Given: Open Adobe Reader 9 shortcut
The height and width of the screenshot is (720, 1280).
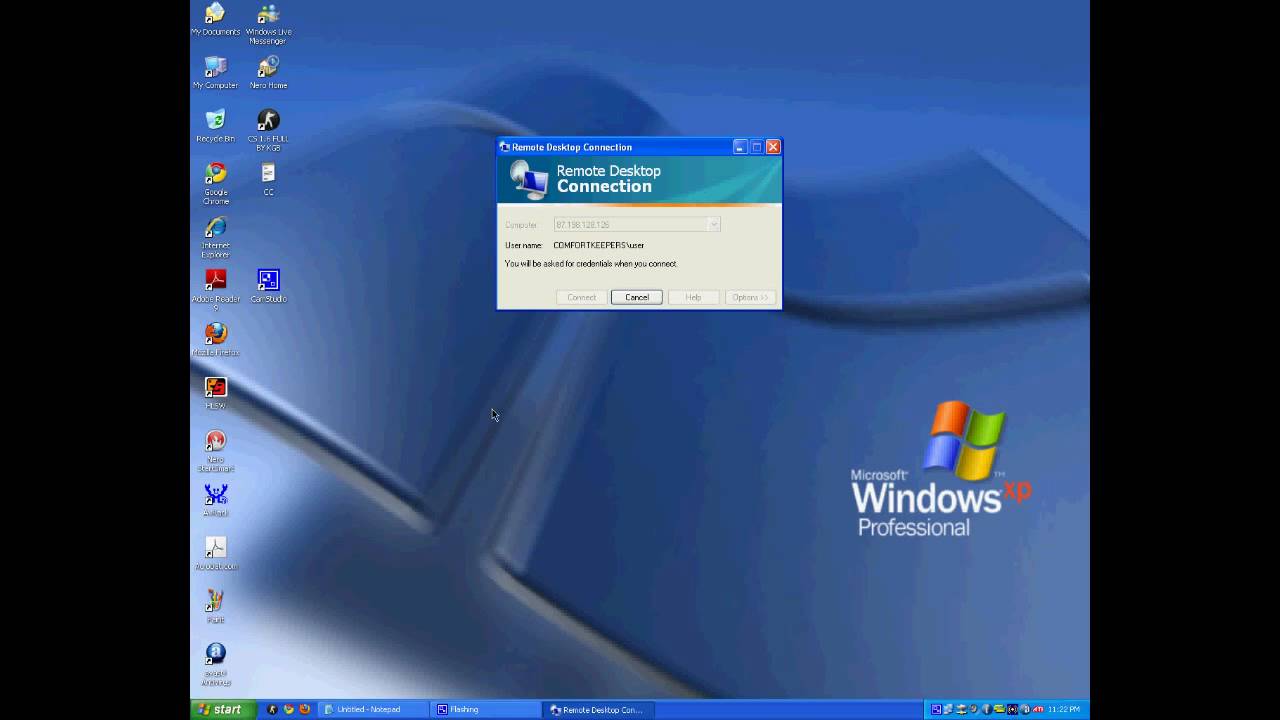Looking at the screenshot, I should [215, 291].
